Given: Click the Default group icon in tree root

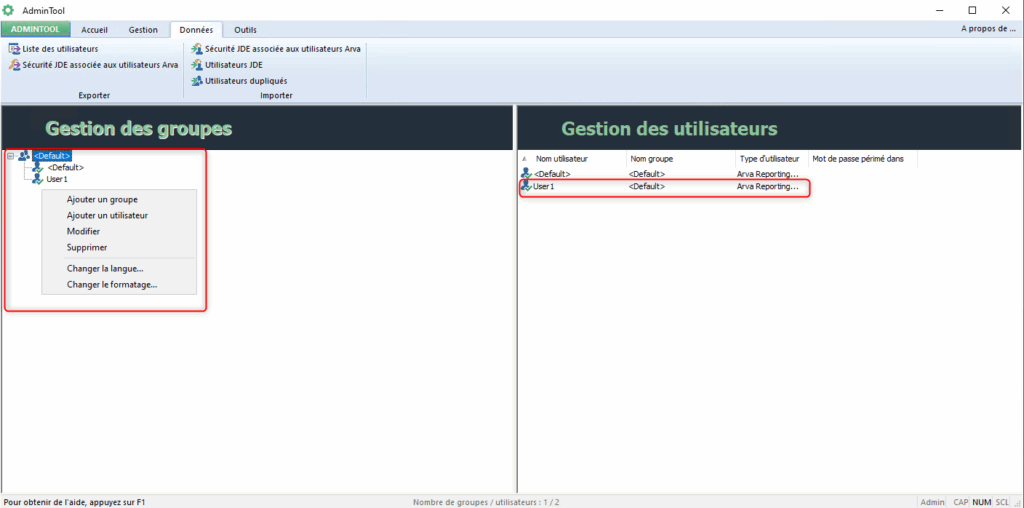Looking at the screenshot, I should (24, 156).
